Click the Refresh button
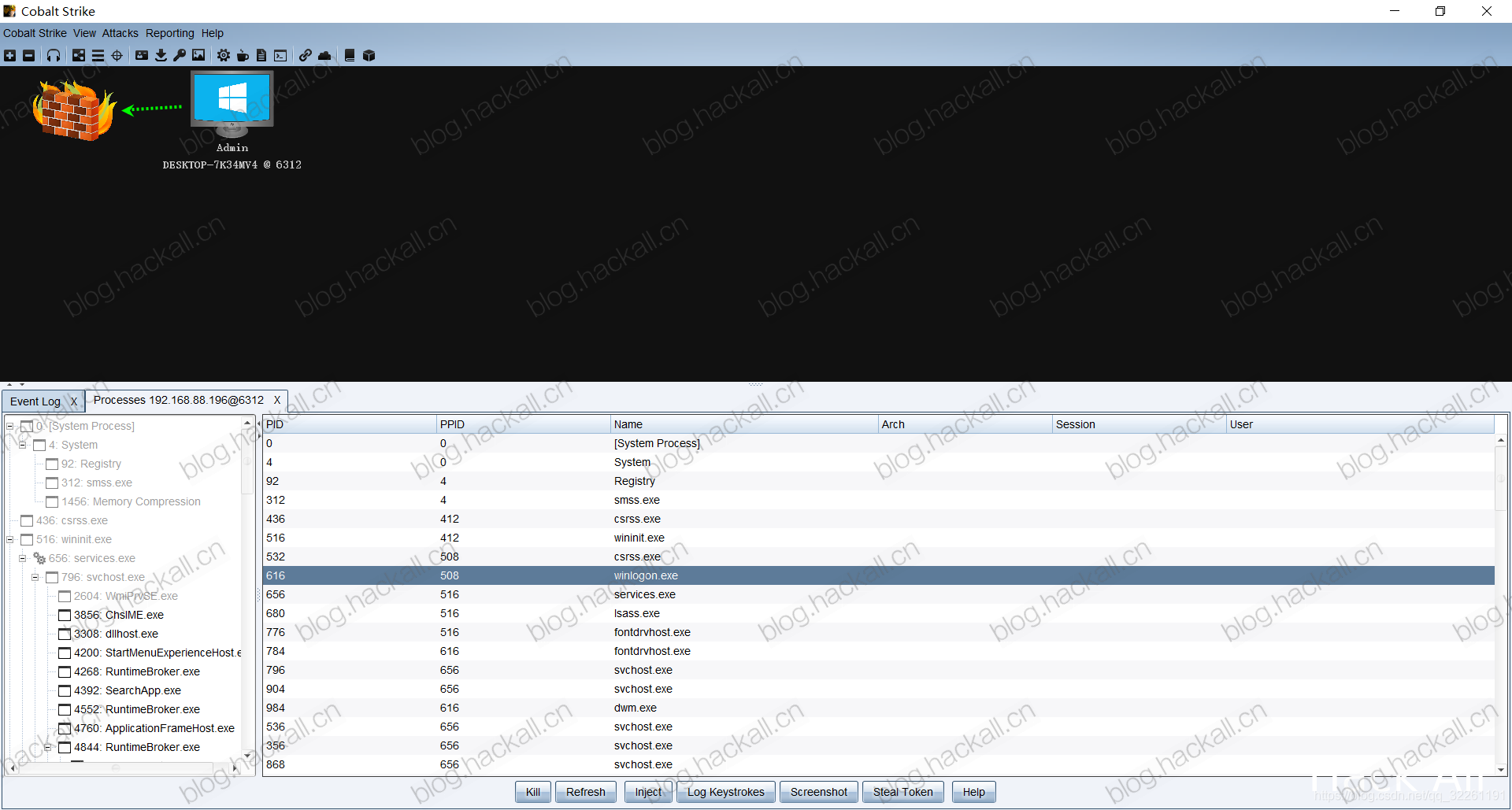The height and width of the screenshot is (810, 1512). (586, 792)
